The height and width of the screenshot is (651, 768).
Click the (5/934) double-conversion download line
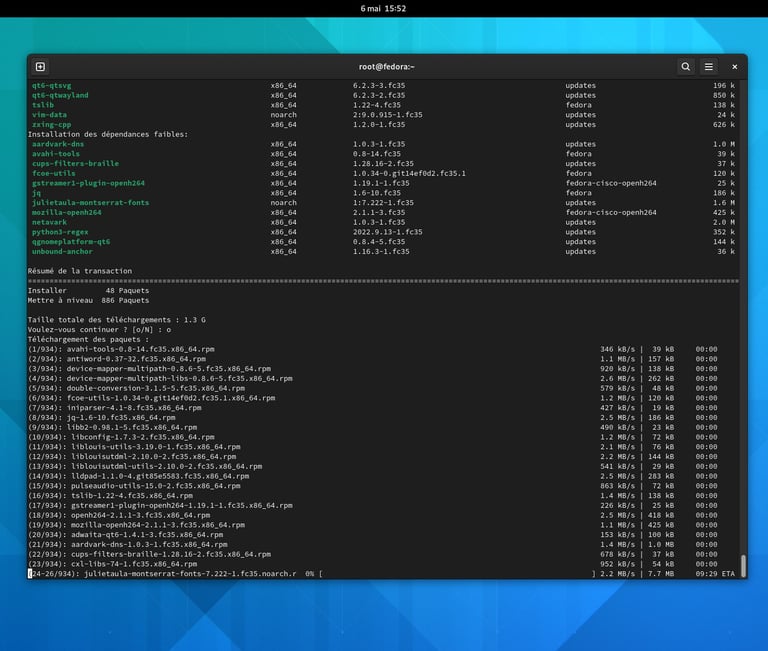(372, 388)
